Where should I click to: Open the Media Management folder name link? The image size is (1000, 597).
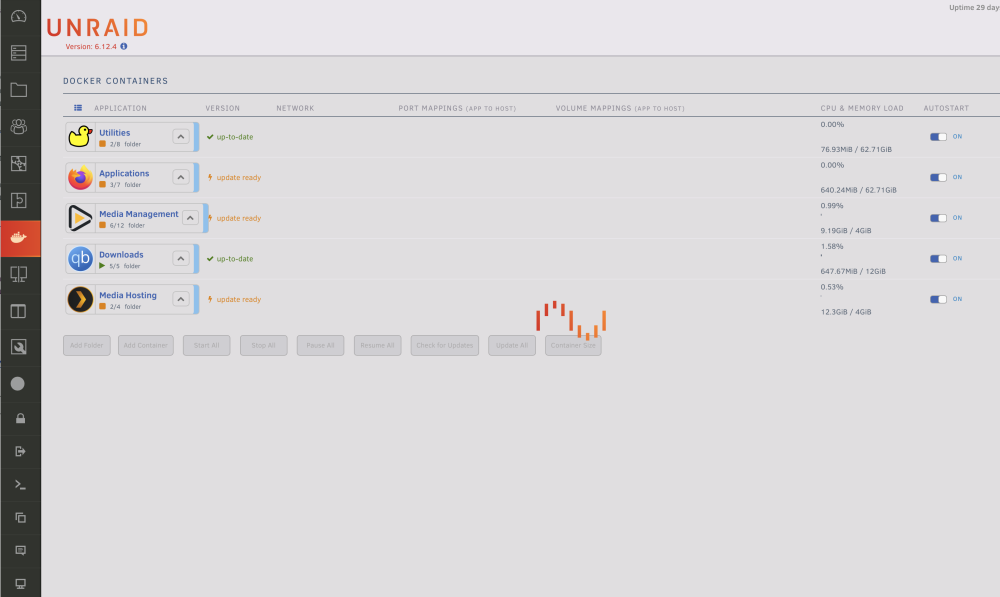tap(139, 214)
